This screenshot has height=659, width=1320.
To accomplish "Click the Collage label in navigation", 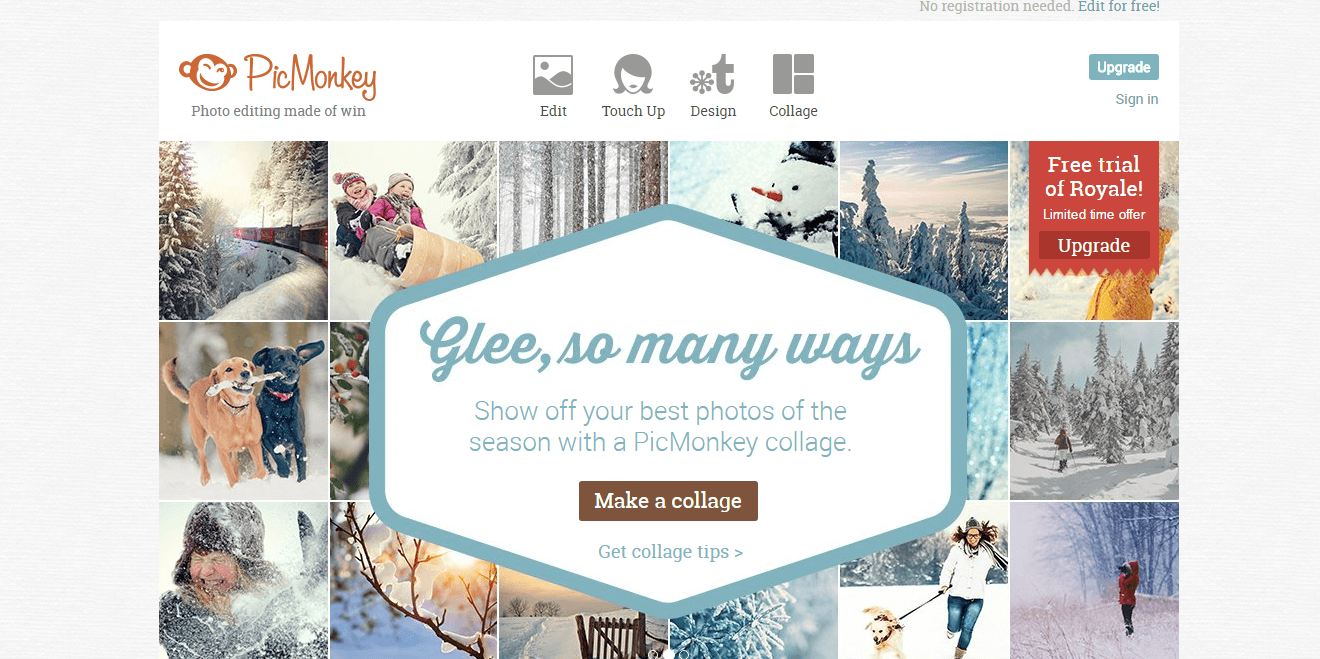I will pos(793,111).
